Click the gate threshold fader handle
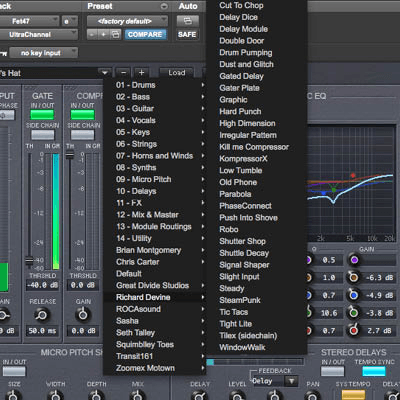 pos(29,260)
